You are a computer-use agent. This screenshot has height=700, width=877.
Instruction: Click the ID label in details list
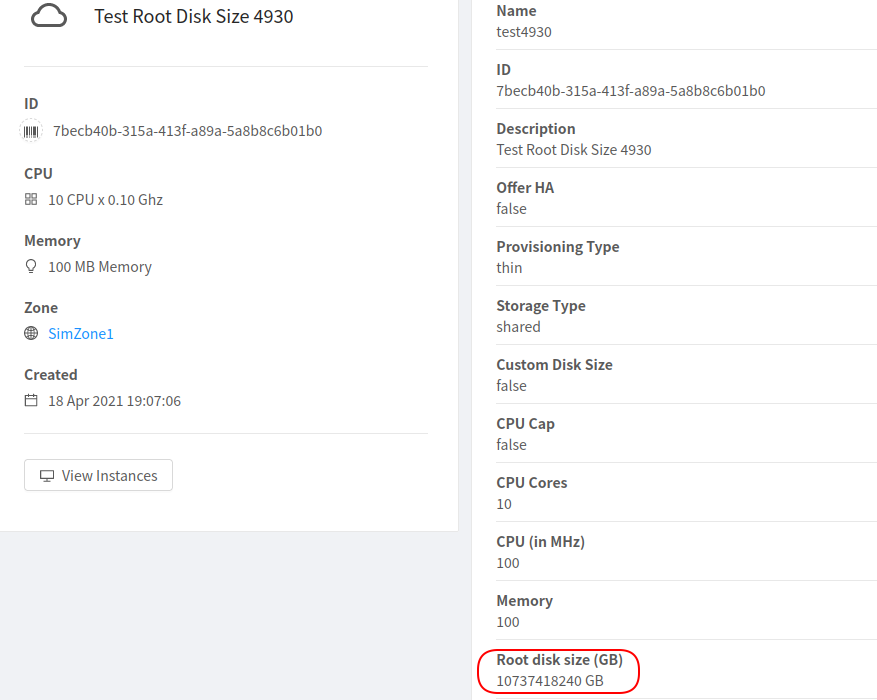[x=503, y=70]
